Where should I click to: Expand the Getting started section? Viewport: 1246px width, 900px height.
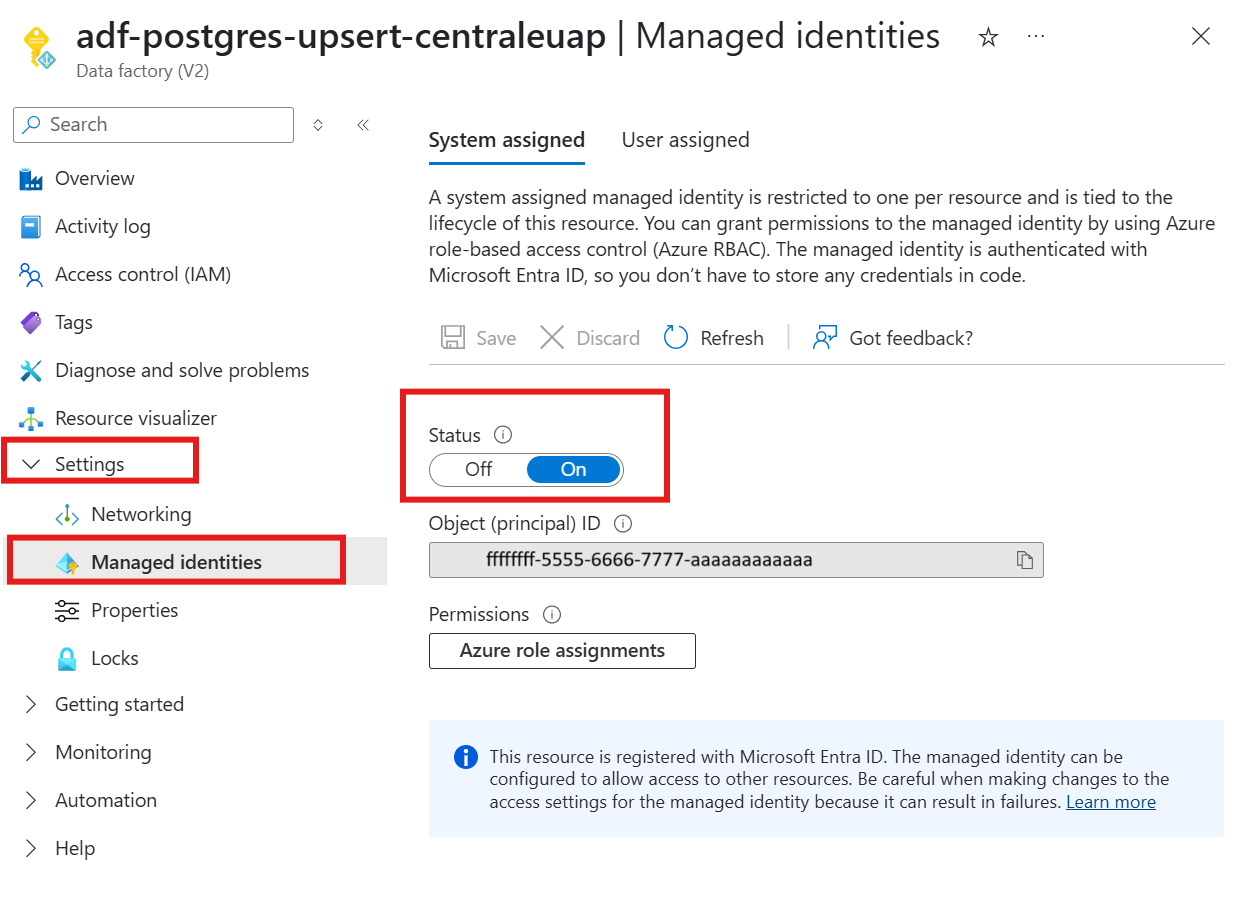(x=32, y=704)
